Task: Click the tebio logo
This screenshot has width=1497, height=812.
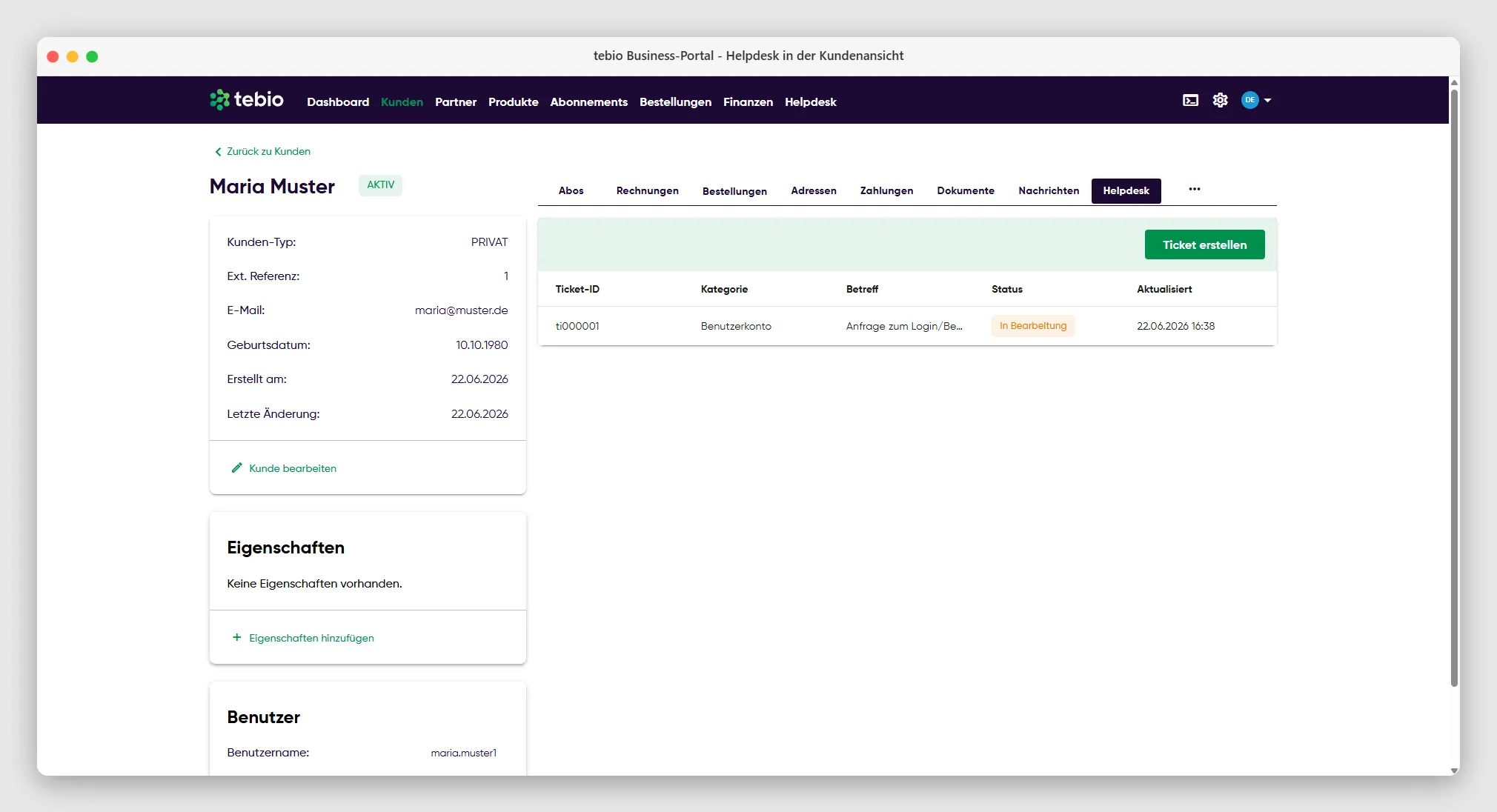Action: click(x=246, y=100)
